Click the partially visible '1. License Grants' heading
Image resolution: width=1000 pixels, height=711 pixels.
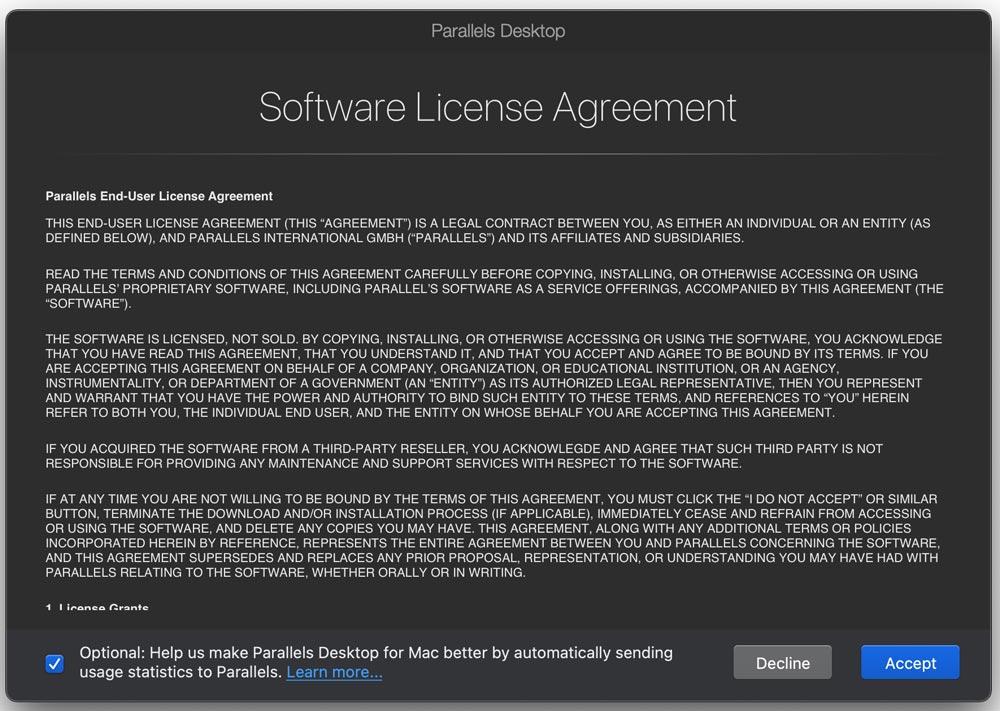coord(97,608)
